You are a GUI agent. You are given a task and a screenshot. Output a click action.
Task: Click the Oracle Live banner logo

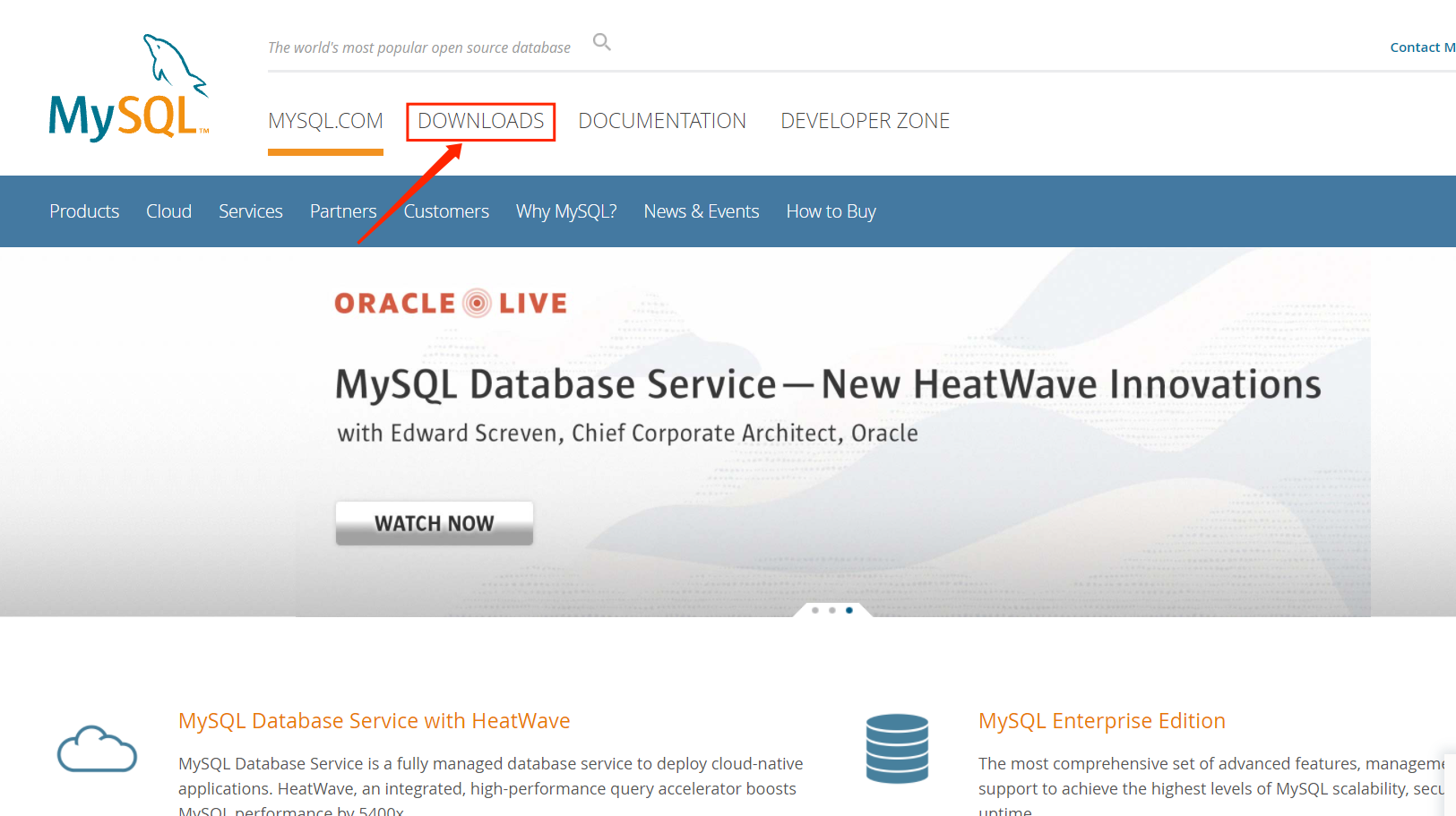click(x=451, y=304)
